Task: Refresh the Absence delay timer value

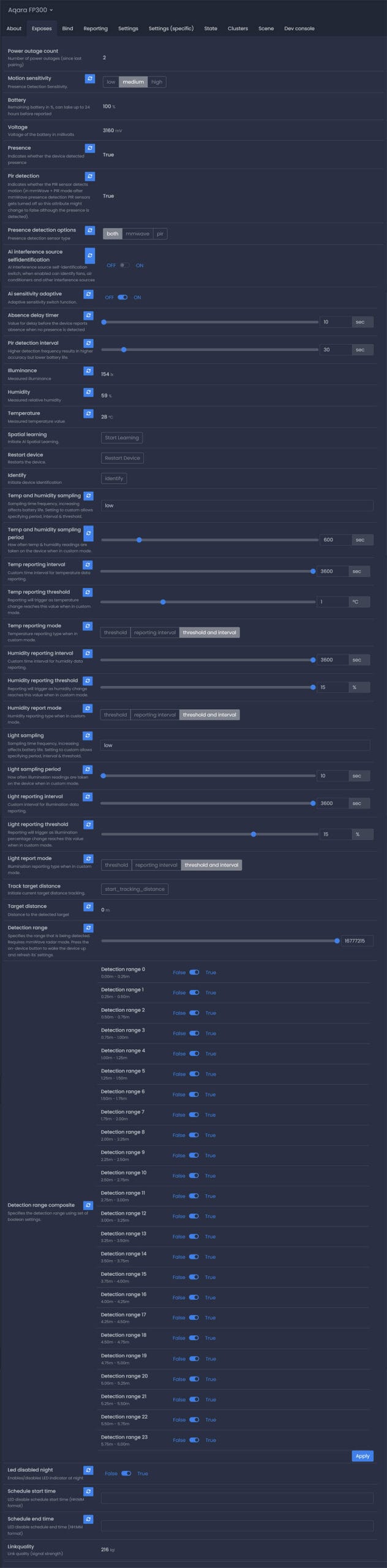Action: click(x=88, y=315)
